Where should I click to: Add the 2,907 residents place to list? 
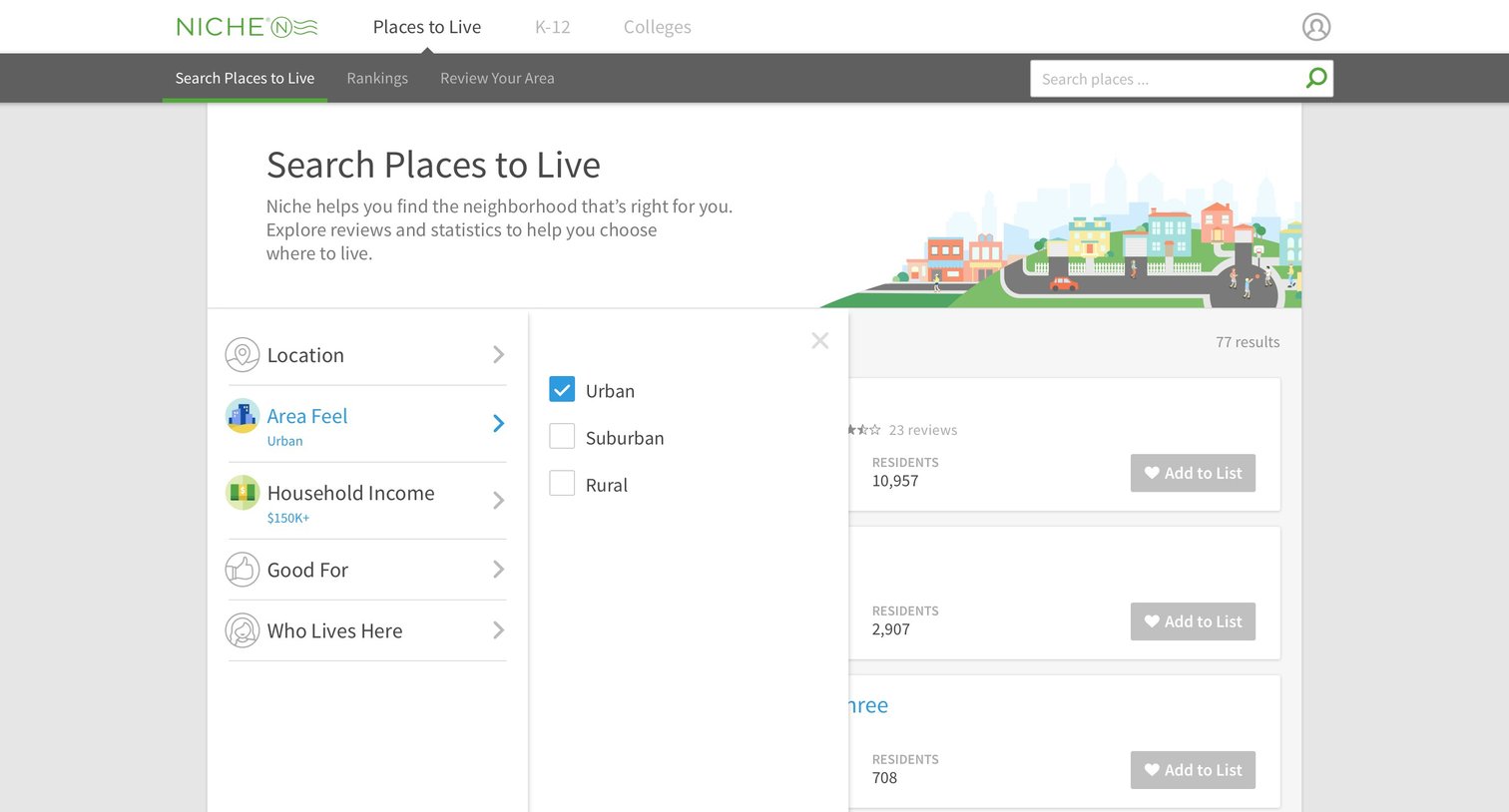point(1193,621)
